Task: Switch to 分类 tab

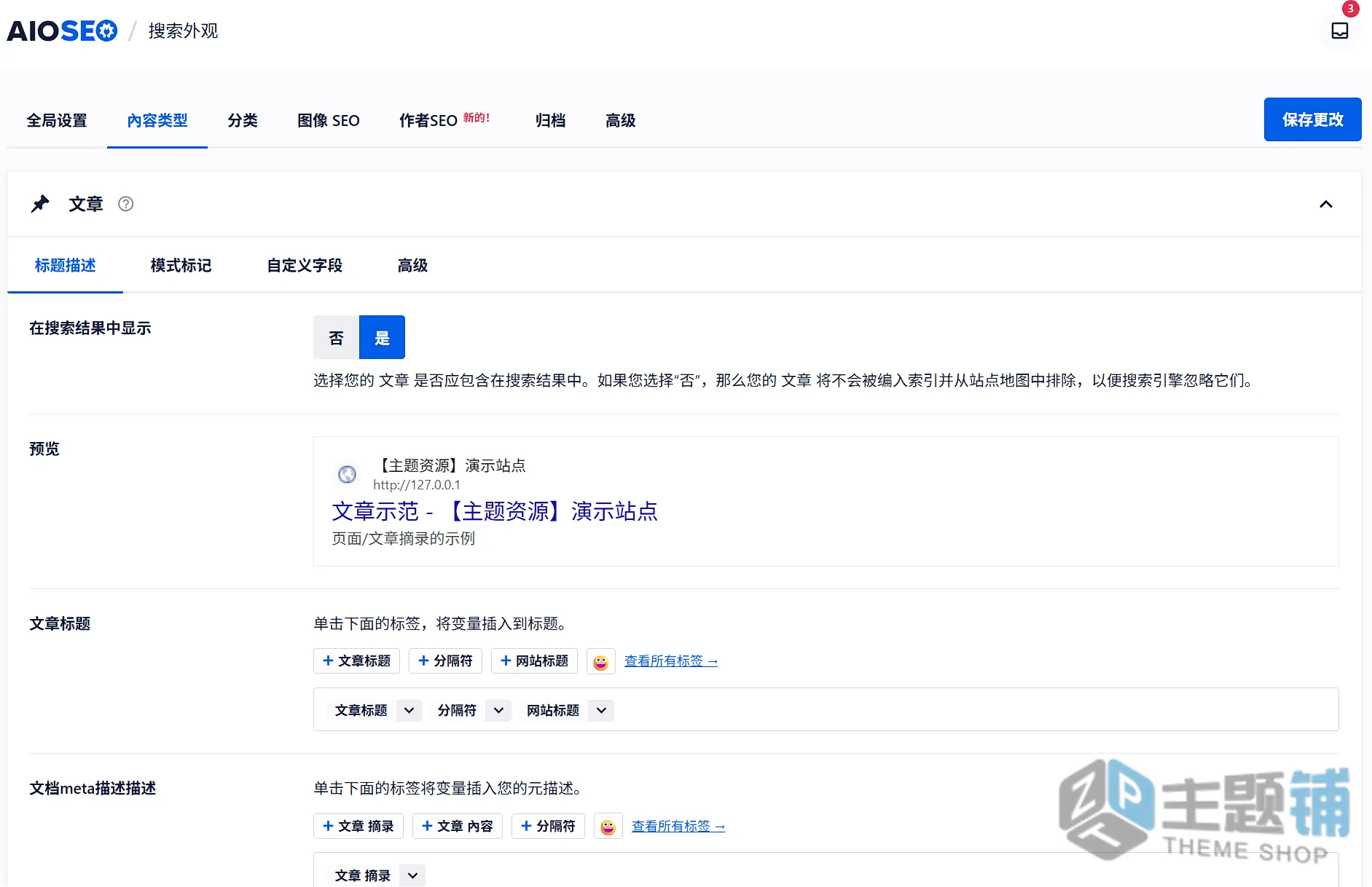Action: pos(243,120)
